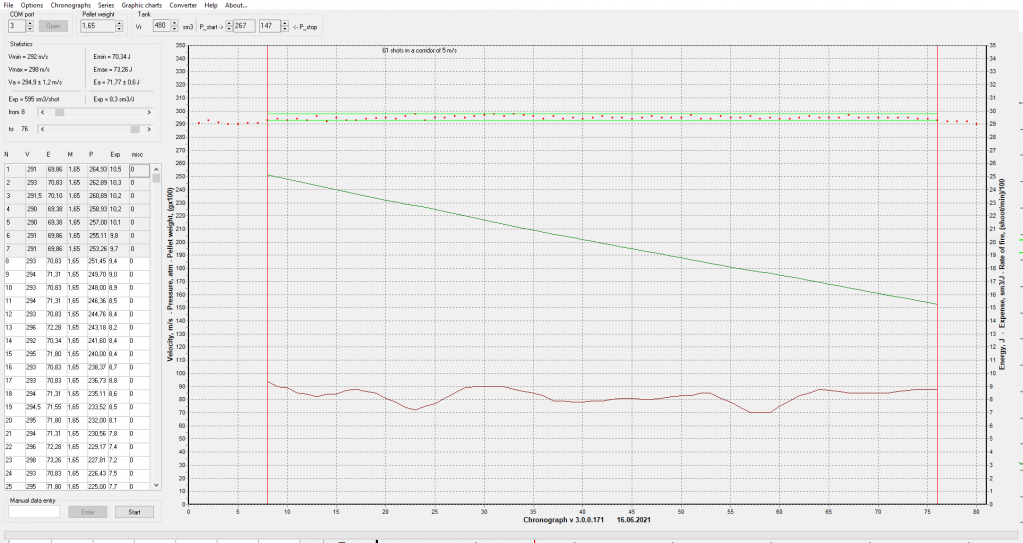Decrease tank volume Vr with the down arrow
The height and width of the screenshot is (543, 1023).
[x=174, y=29]
